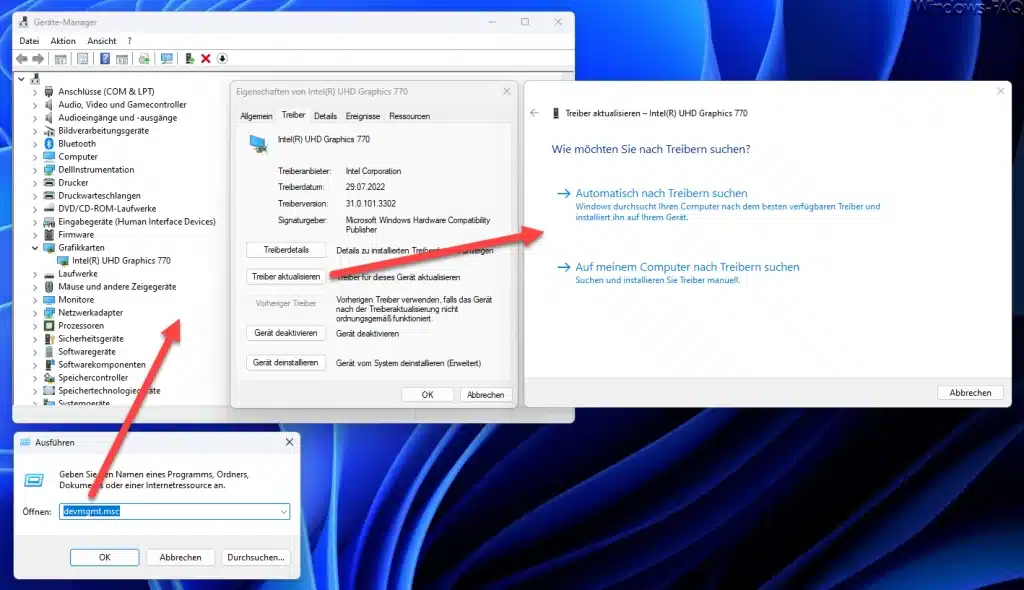The width and height of the screenshot is (1024, 590).
Task: Switch to the Allgemein tab
Action: click(x=256, y=116)
